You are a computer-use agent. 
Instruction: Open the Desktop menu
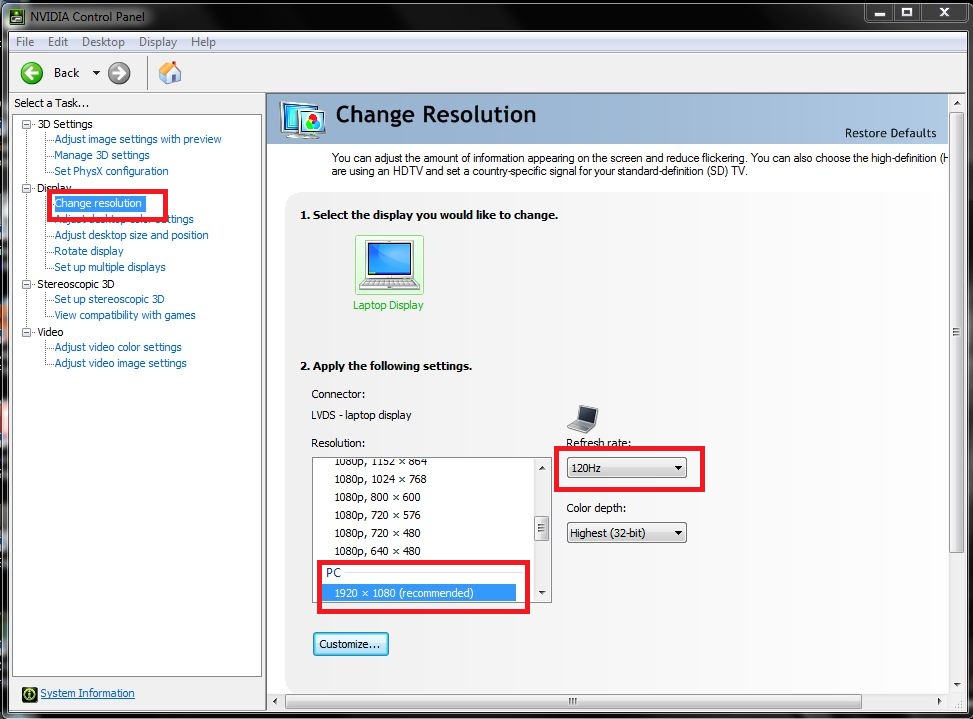pyautogui.click(x=103, y=42)
